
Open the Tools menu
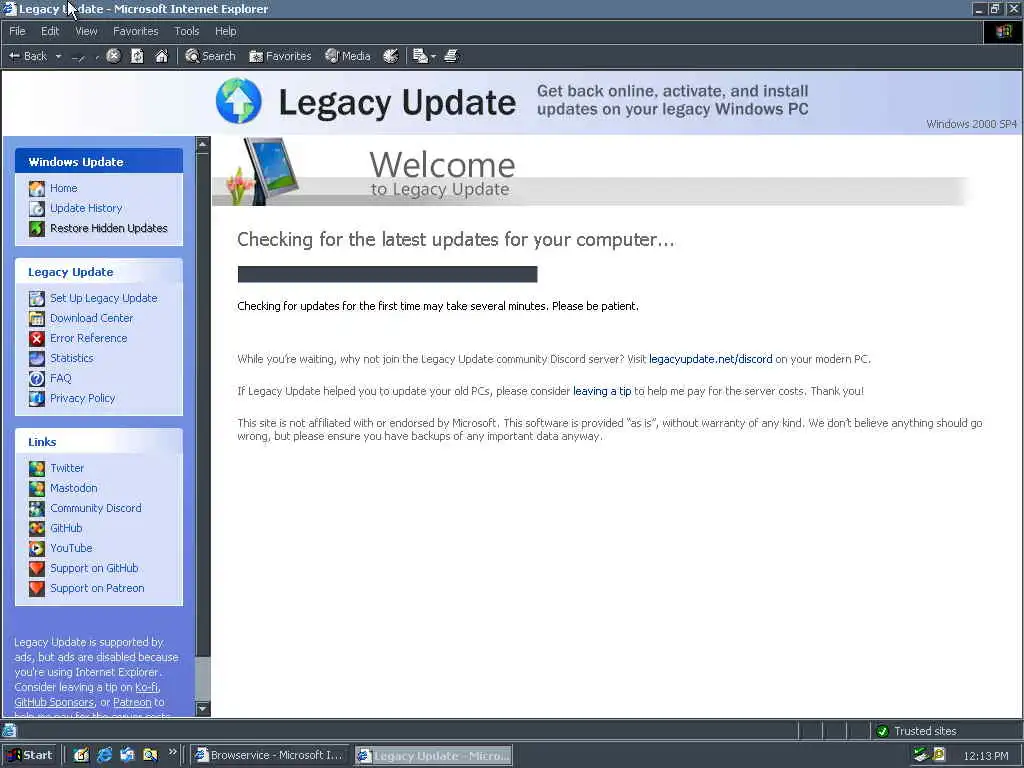pyautogui.click(x=186, y=31)
